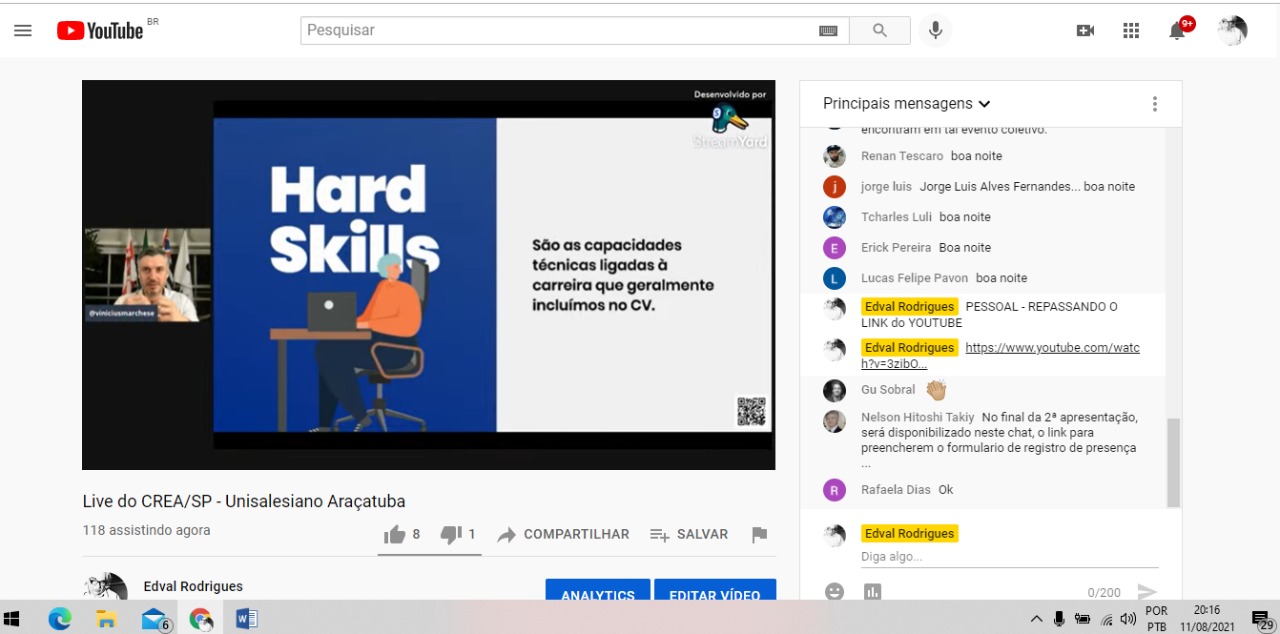
Task: Open File Explorer from the taskbar
Action: pyautogui.click(x=106, y=619)
